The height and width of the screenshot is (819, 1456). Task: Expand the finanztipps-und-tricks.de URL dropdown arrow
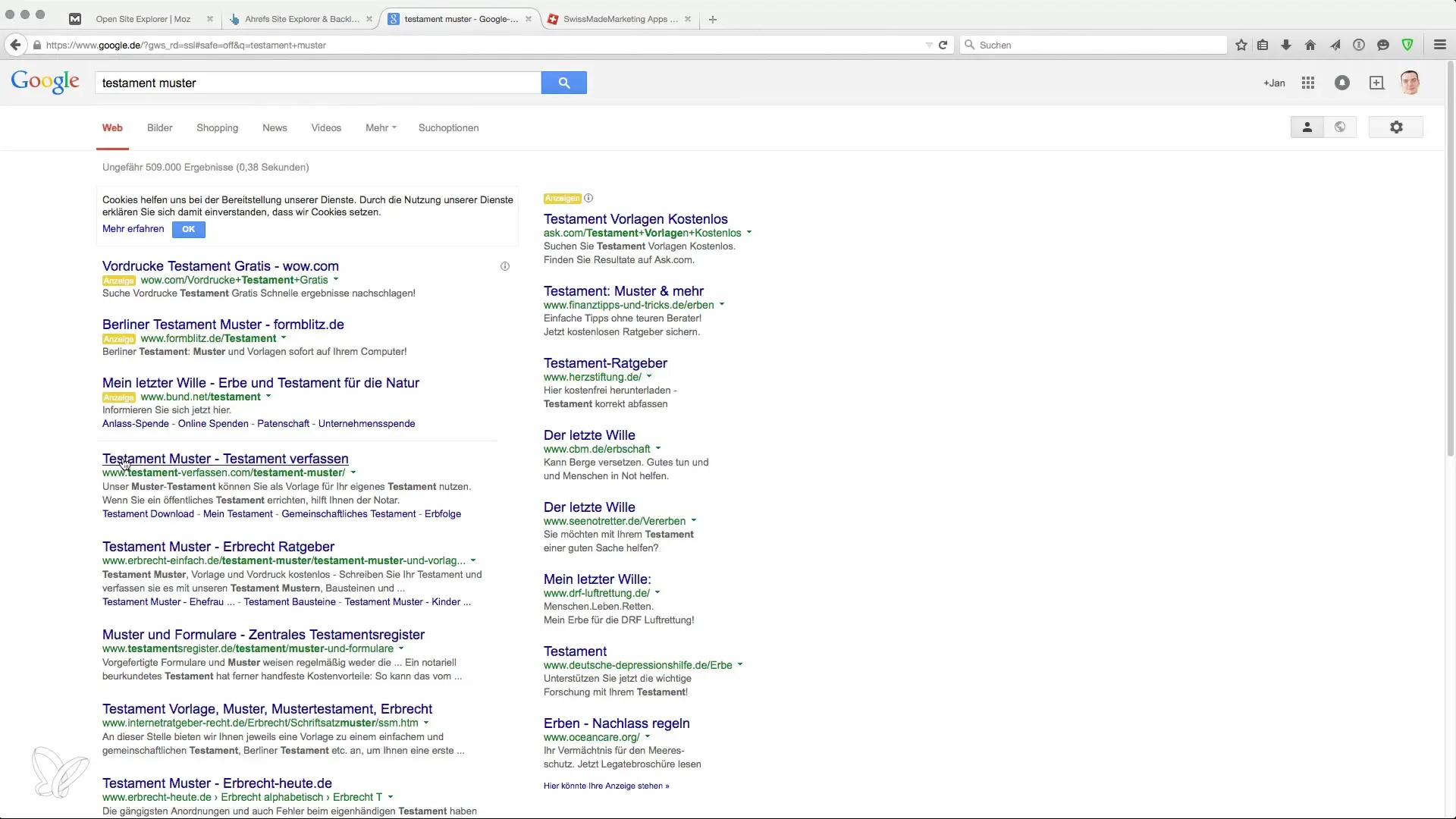tap(722, 305)
